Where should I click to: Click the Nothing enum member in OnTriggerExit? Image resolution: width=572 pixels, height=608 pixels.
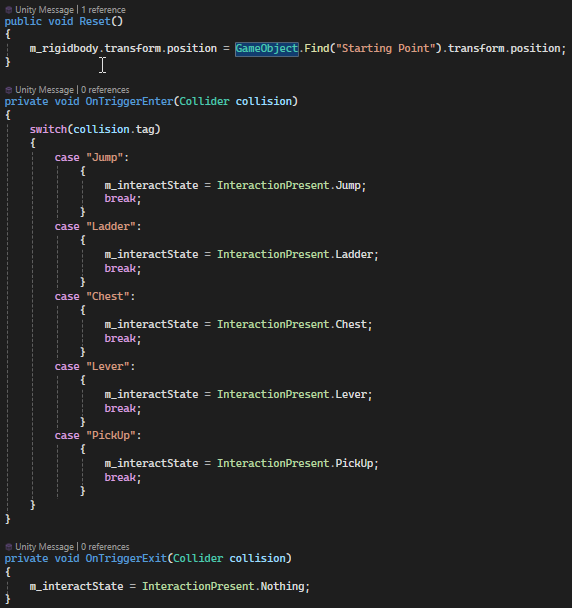(282, 586)
